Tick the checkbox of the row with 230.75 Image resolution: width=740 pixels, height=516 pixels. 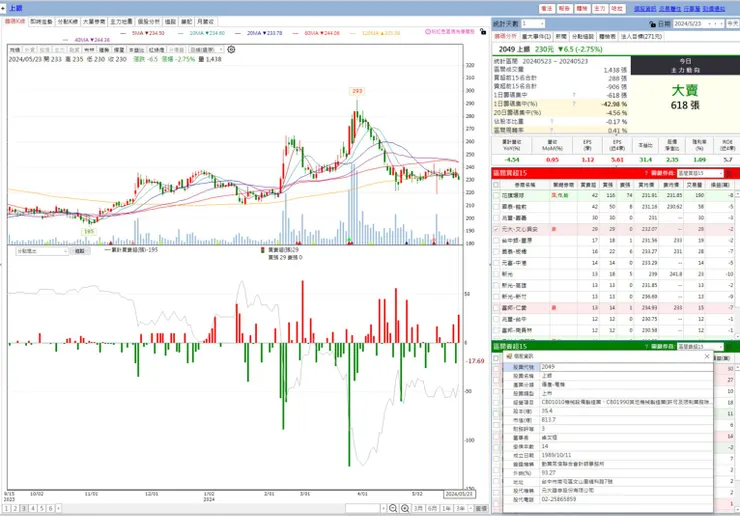(x=496, y=319)
